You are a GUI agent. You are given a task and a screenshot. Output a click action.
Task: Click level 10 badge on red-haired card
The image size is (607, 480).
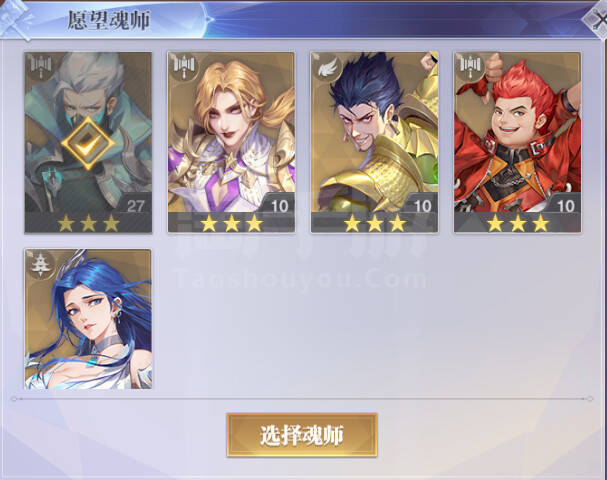coord(566,206)
